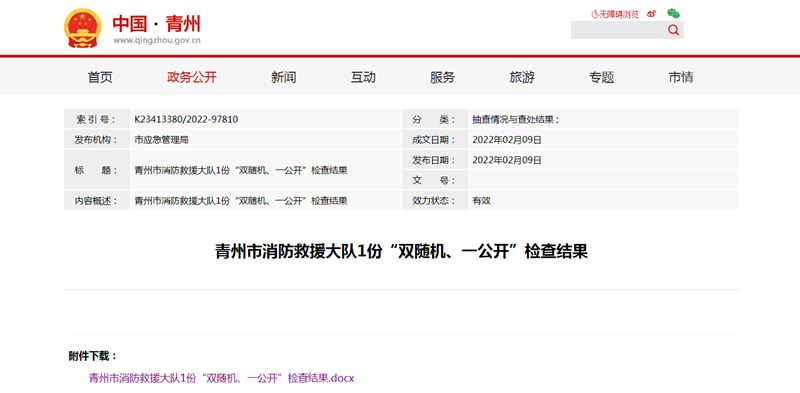
Task: Download the 检查结果.docx attachment
Action: (221, 378)
